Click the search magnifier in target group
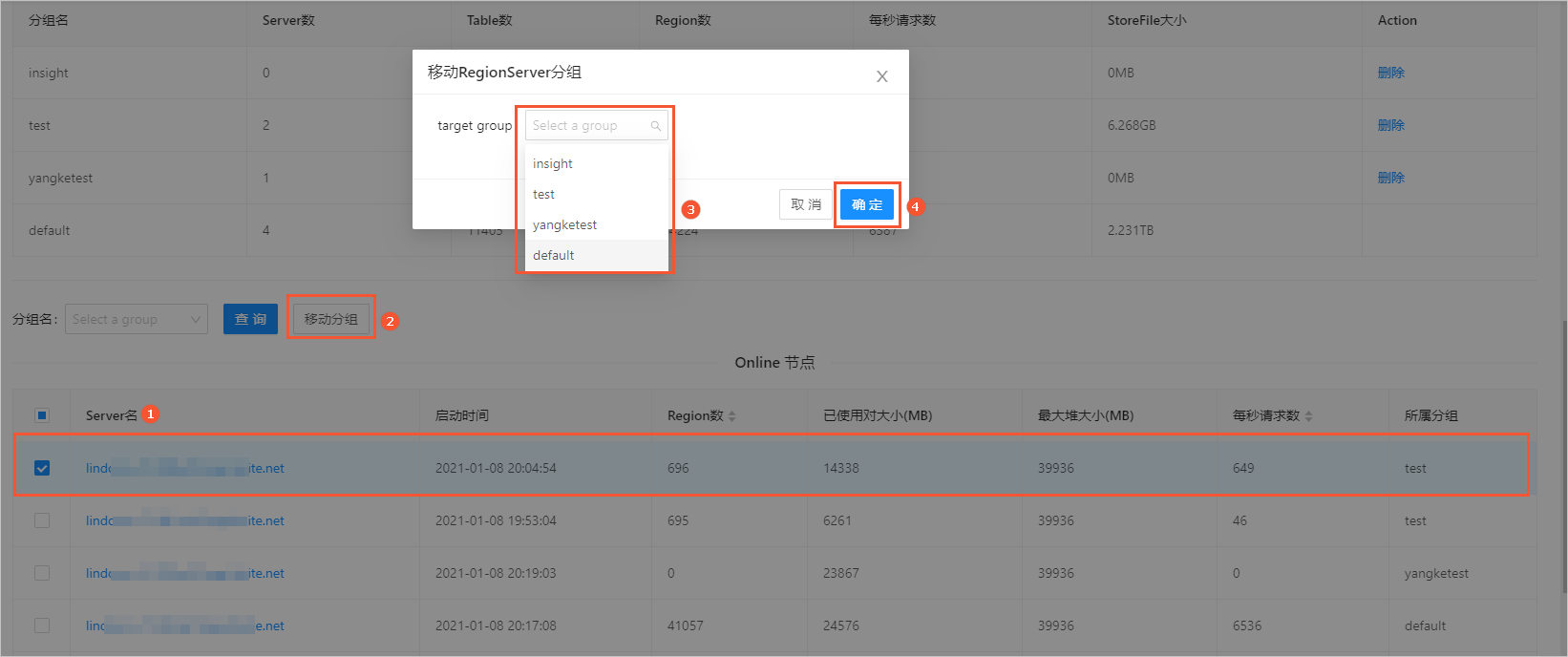1568x657 pixels. point(656,126)
